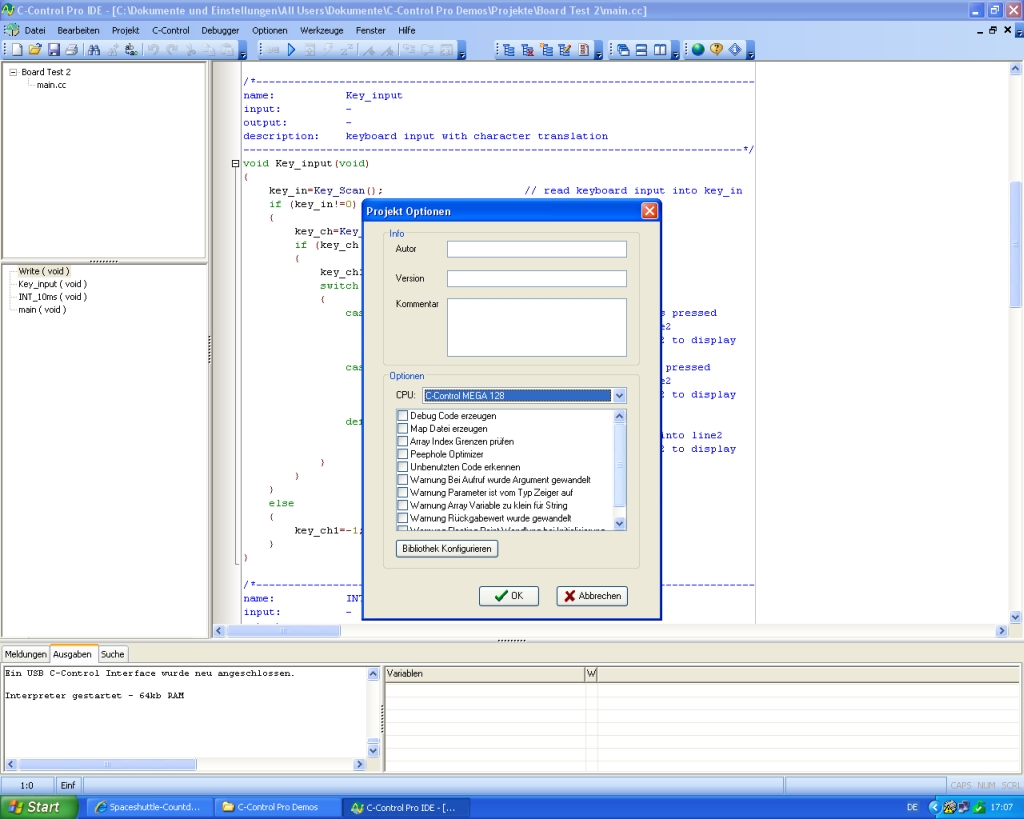This screenshot has width=1024, height=819.
Task: Click the Abbrechen button
Action: coord(592,596)
